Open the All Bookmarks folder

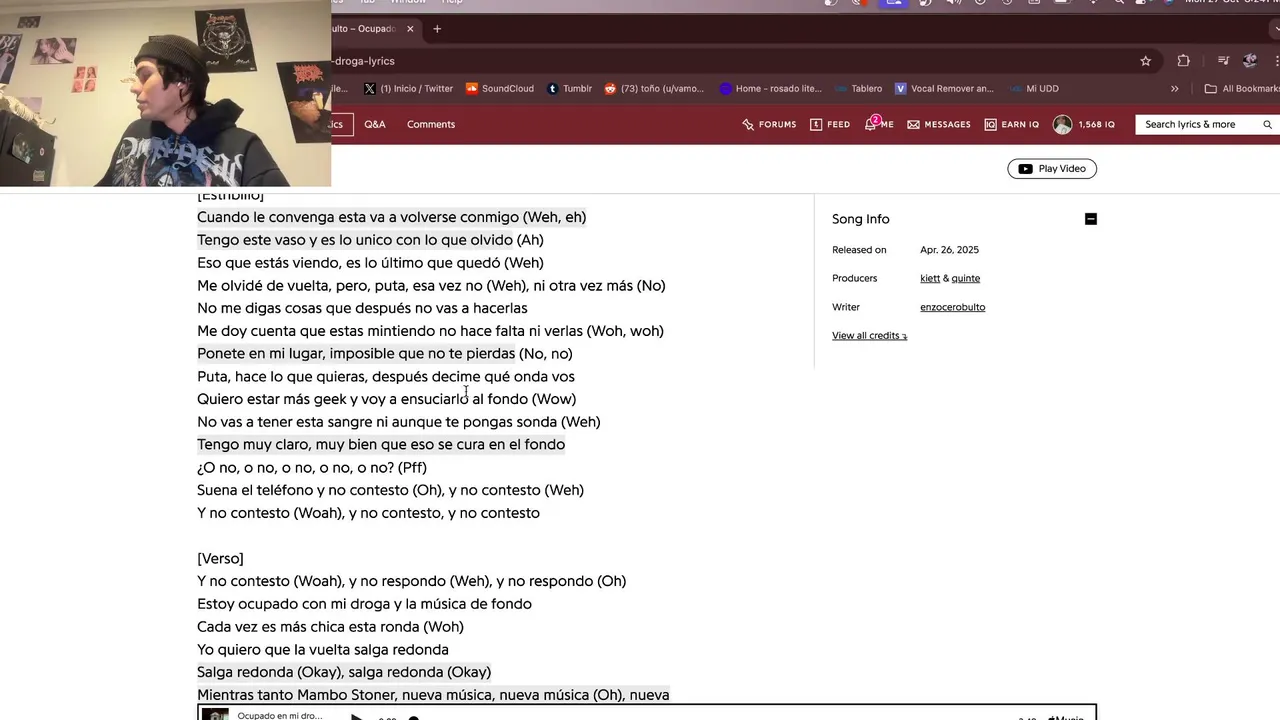pos(1242,89)
